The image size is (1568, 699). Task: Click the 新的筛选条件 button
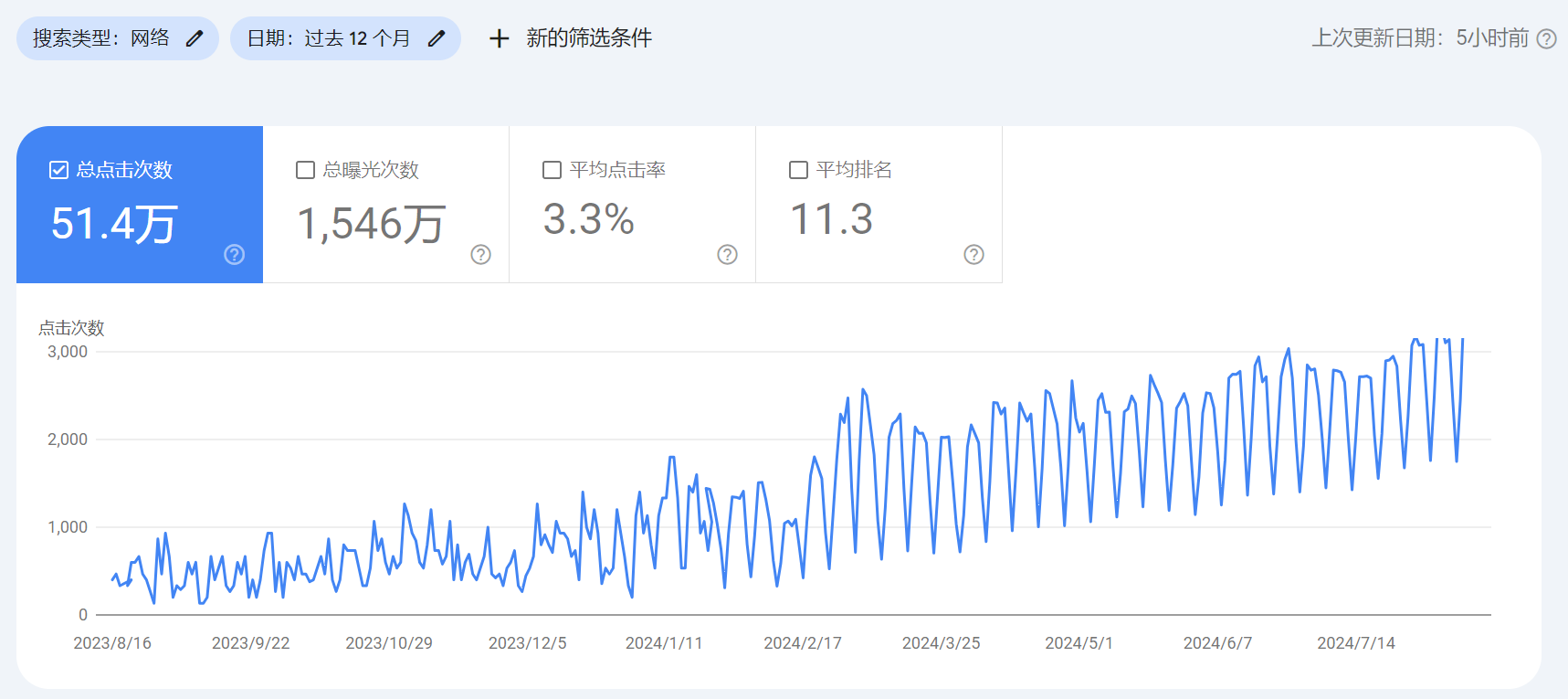571,38
